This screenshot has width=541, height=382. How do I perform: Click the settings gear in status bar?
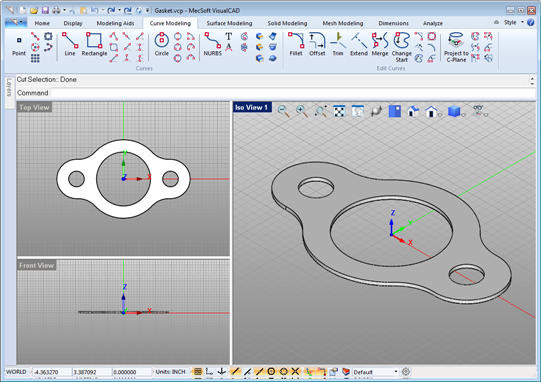point(406,372)
